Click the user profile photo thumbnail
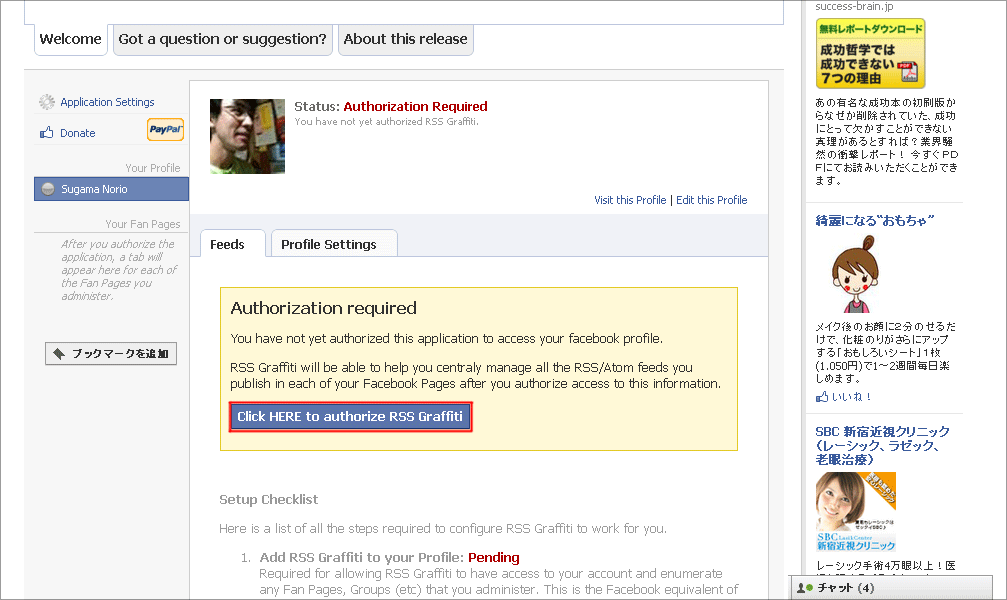The width and height of the screenshot is (1007, 600). pyautogui.click(x=247, y=136)
